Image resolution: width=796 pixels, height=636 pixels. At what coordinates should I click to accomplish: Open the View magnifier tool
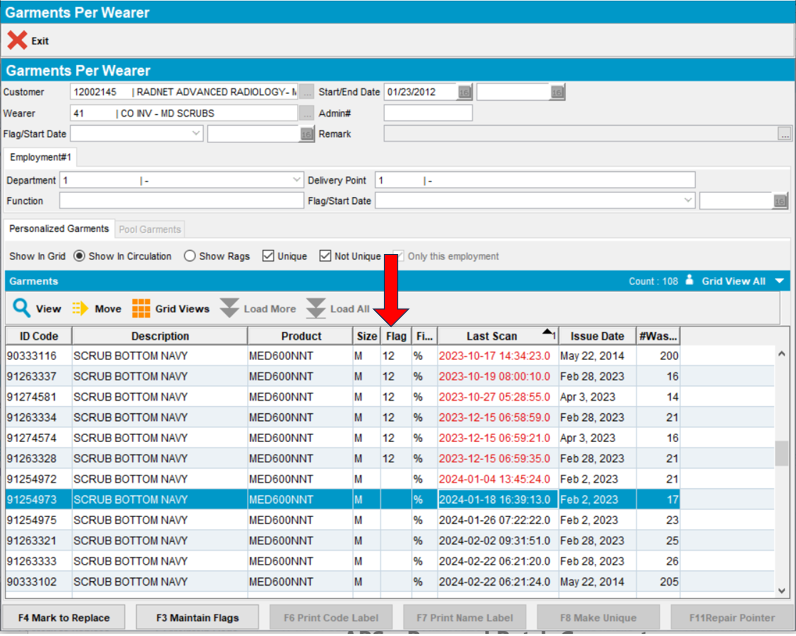pyautogui.click(x=21, y=309)
